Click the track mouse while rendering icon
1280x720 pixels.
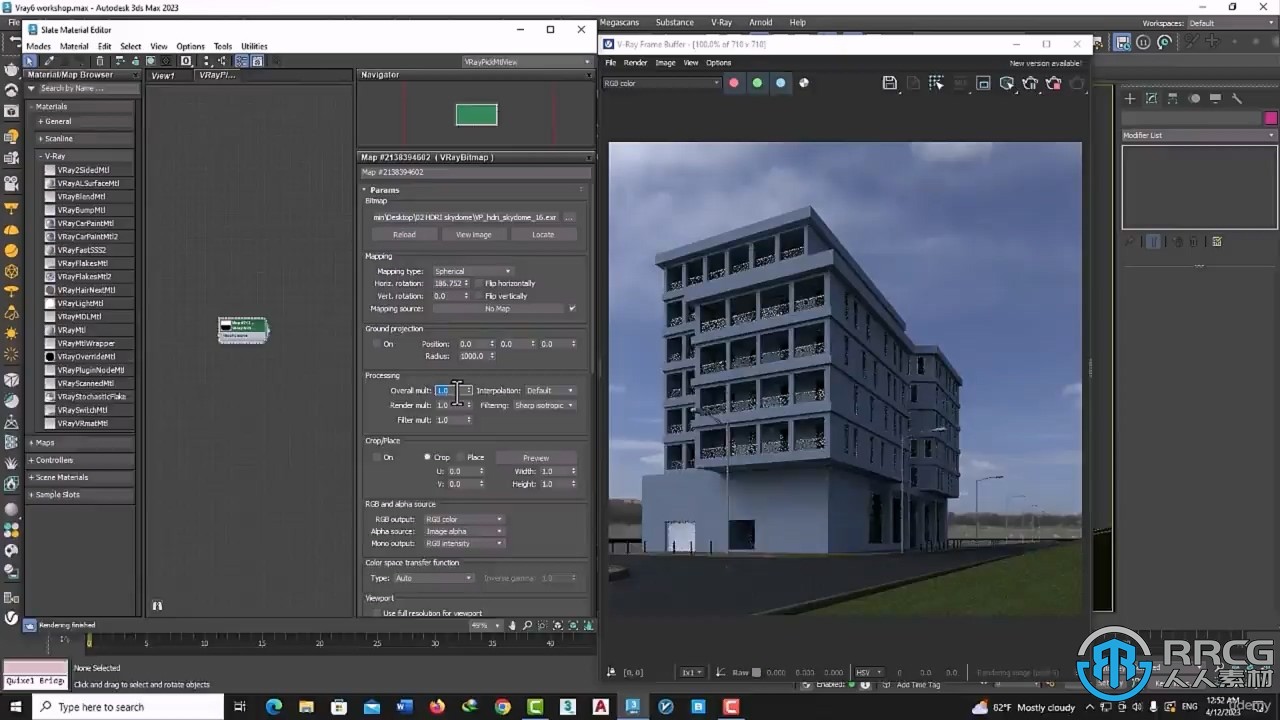click(936, 83)
